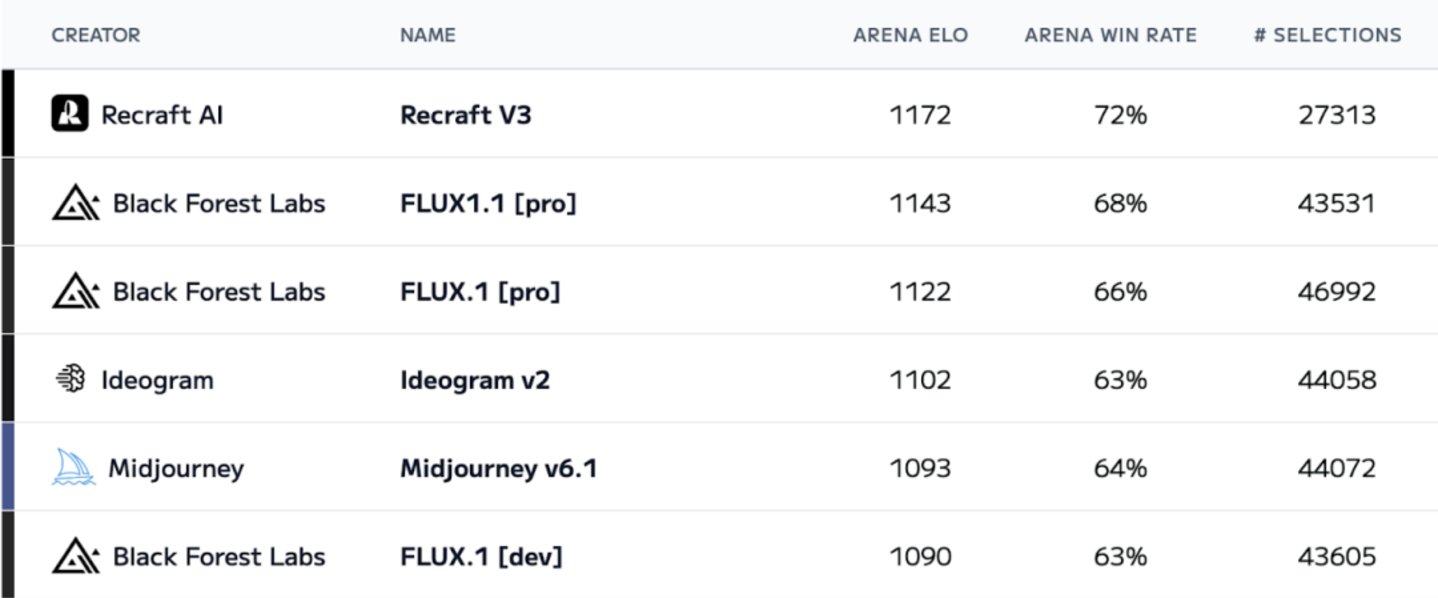Select the FLUX.1 [dev] model name
Screen dimensions: 1438x598
(x=481, y=557)
